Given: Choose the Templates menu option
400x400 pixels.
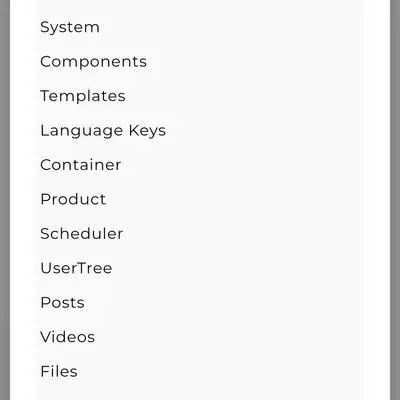Looking at the screenshot, I should tap(83, 96).
